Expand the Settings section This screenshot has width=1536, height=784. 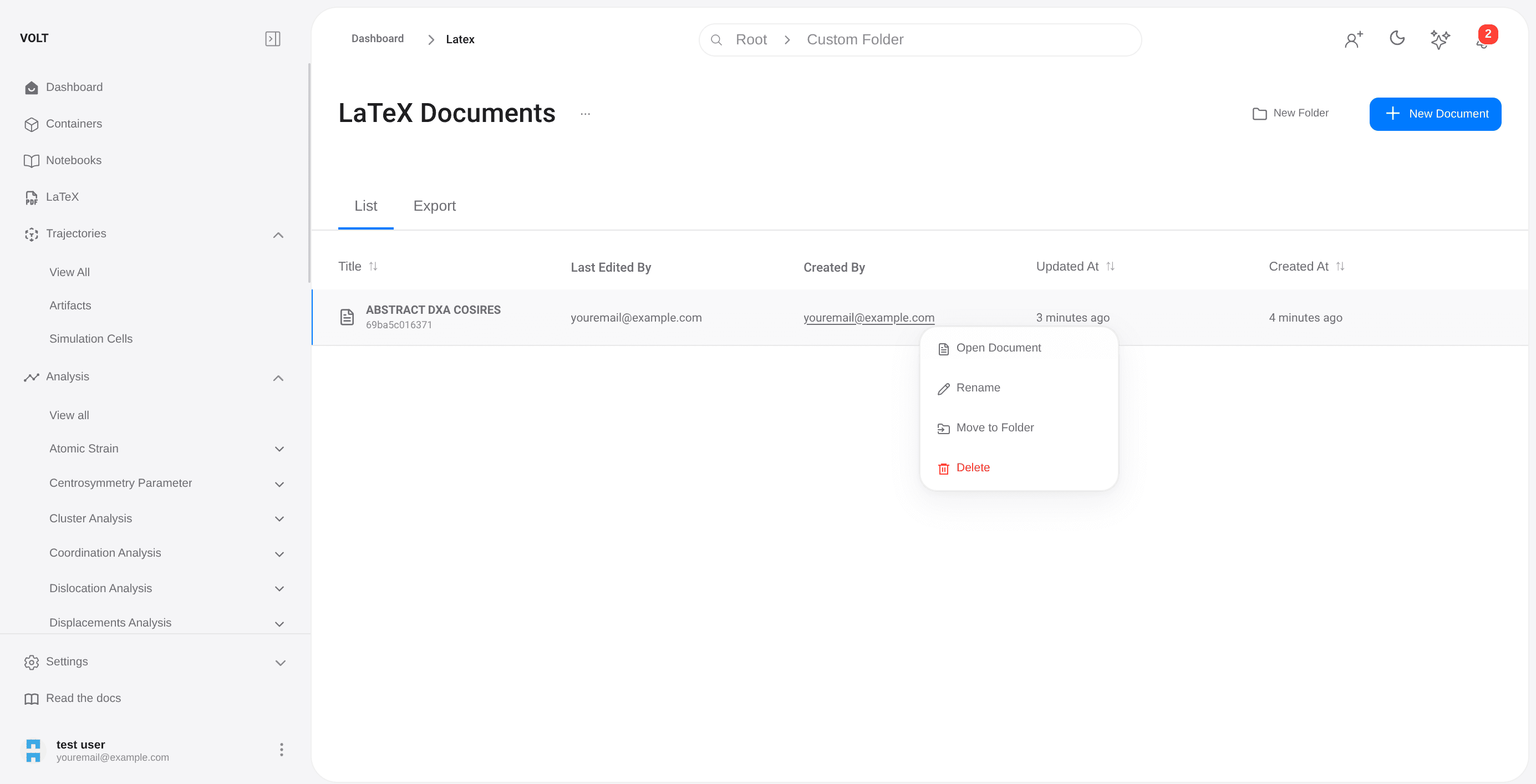pyautogui.click(x=280, y=663)
